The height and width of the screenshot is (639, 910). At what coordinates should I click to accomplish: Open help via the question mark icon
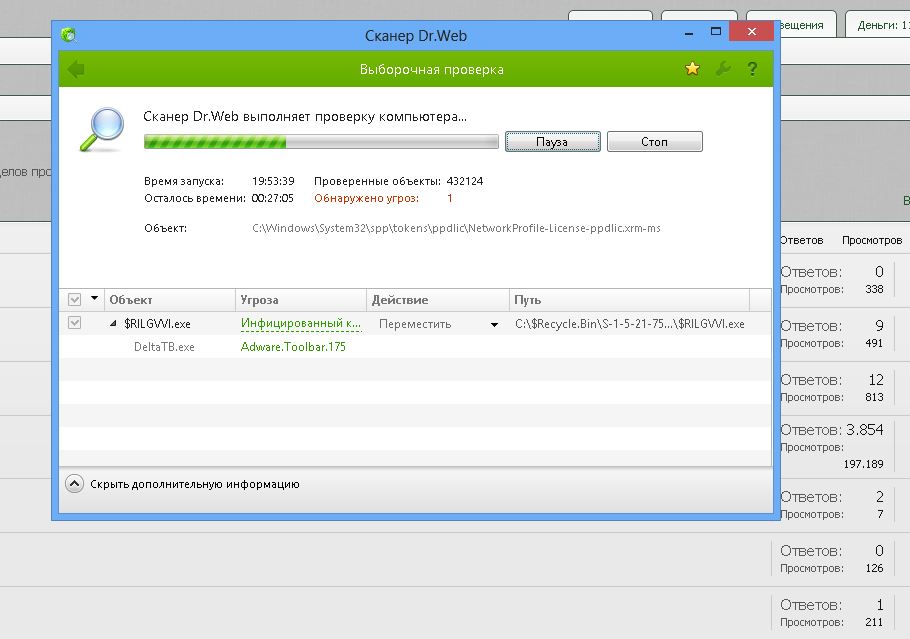(x=753, y=69)
